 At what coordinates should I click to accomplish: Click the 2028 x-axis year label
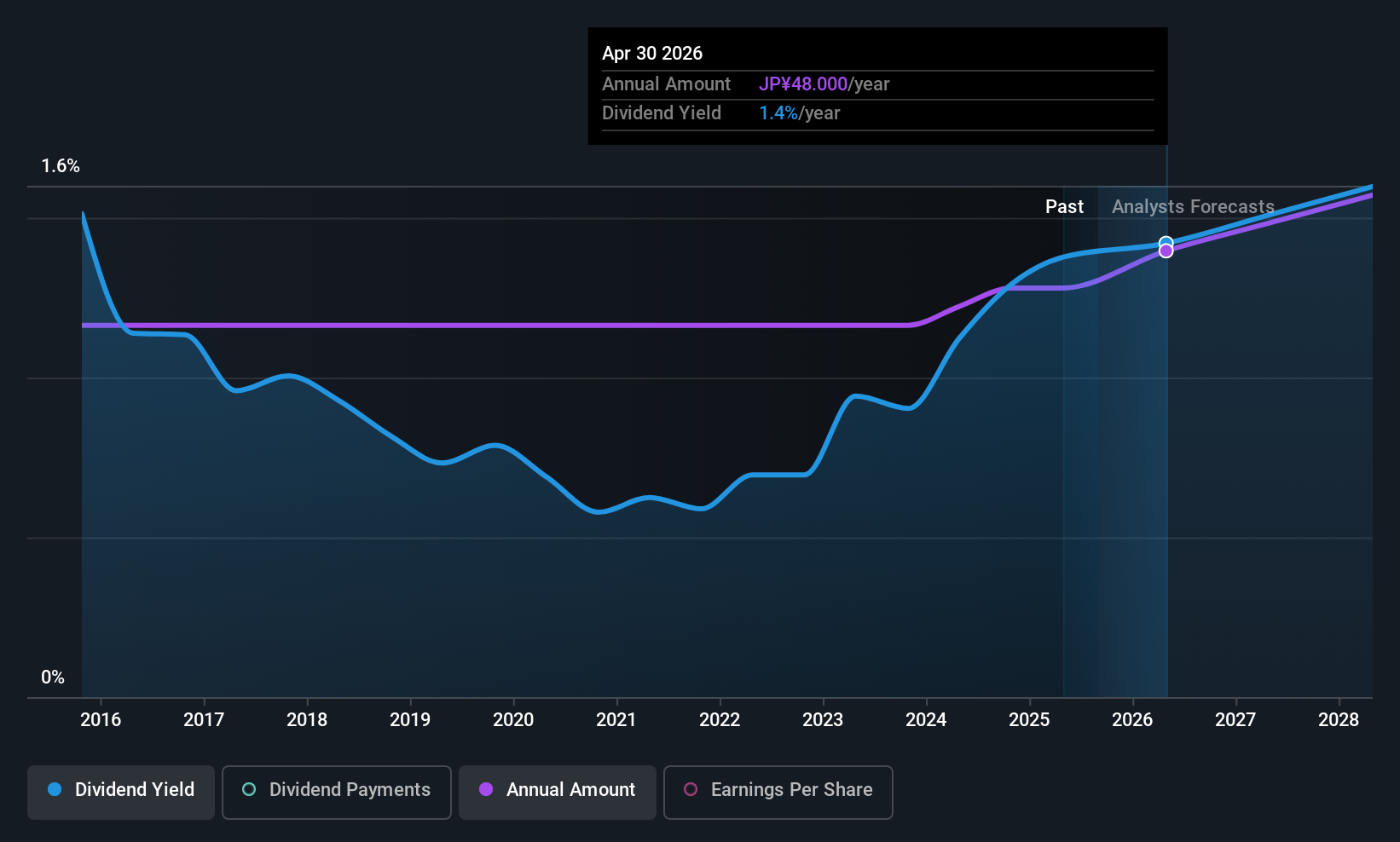[x=1339, y=720]
